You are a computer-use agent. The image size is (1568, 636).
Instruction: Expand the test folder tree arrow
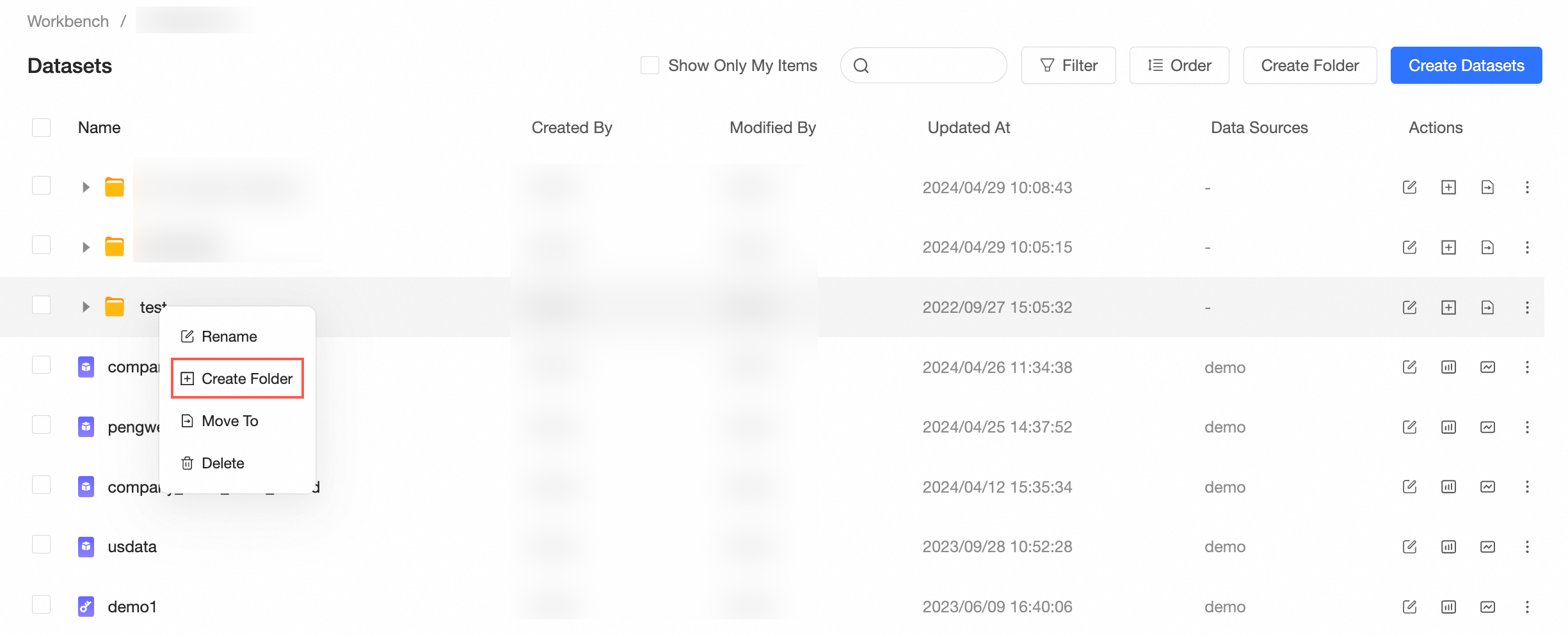coord(86,307)
